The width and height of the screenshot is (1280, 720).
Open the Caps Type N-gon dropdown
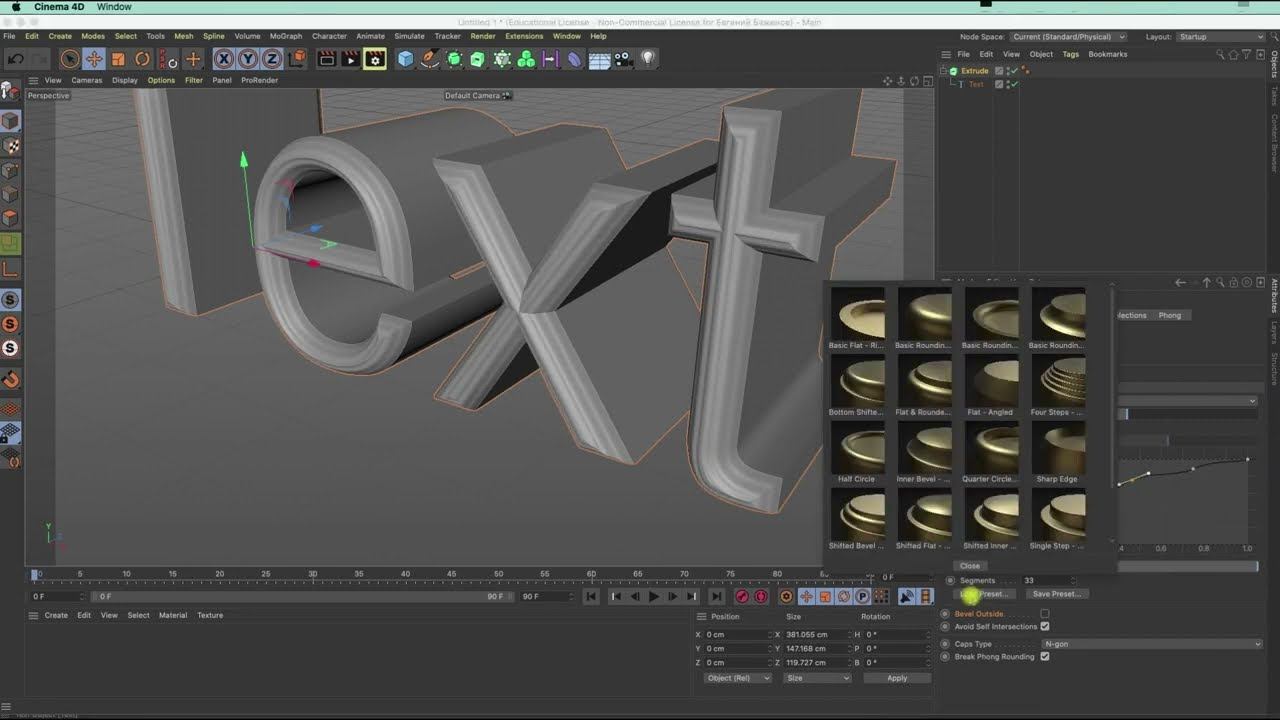tap(1150, 644)
